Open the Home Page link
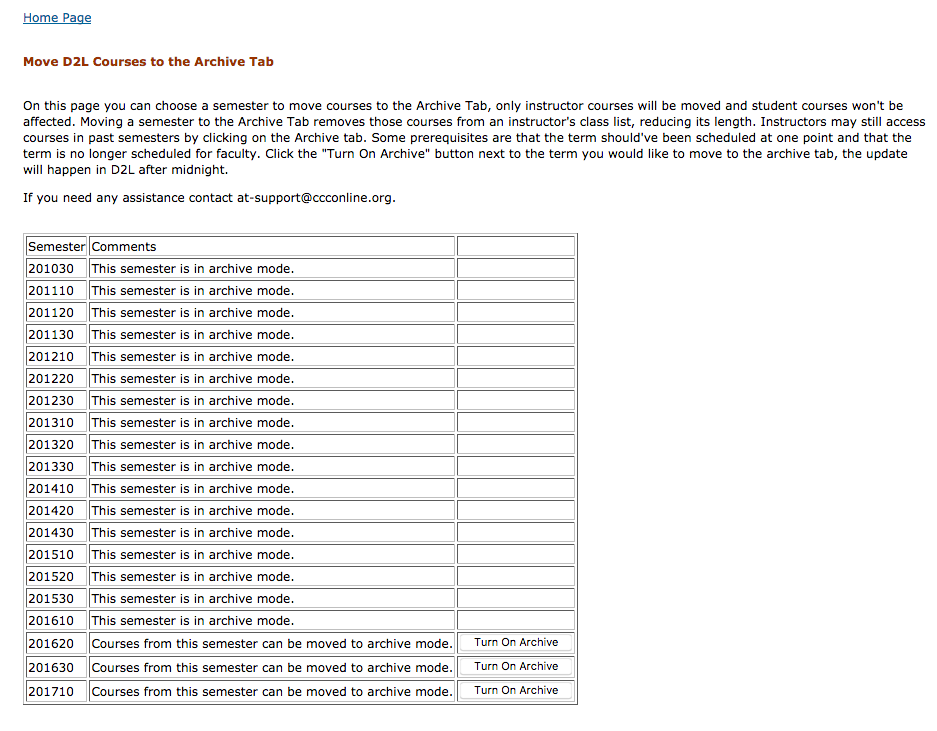Screen dimensions: 937x731 pyautogui.click(x=57, y=18)
